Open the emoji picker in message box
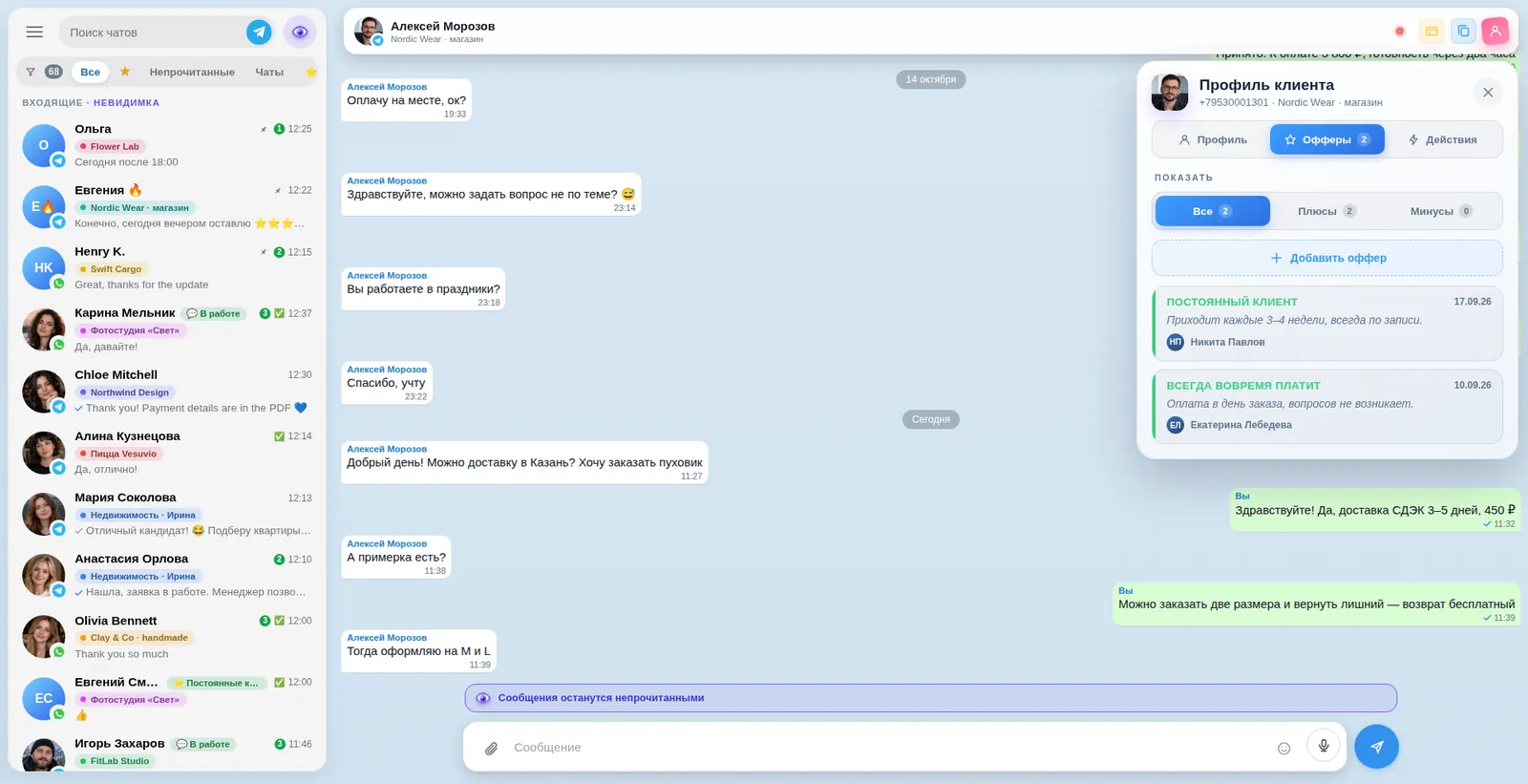This screenshot has height=784, width=1528. click(1284, 748)
